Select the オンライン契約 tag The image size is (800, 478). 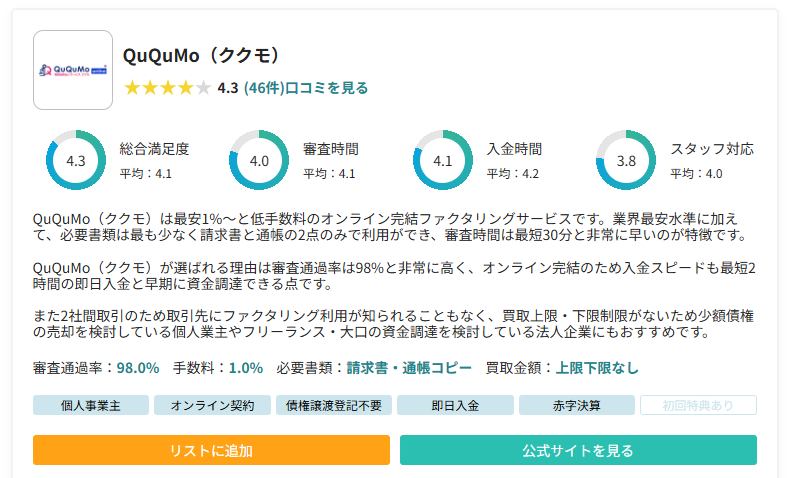[x=212, y=405]
